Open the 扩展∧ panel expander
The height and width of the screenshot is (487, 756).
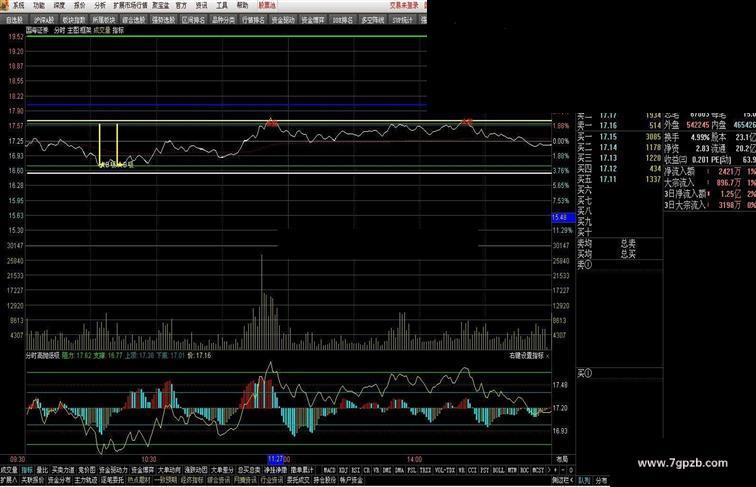click(9, 480)
